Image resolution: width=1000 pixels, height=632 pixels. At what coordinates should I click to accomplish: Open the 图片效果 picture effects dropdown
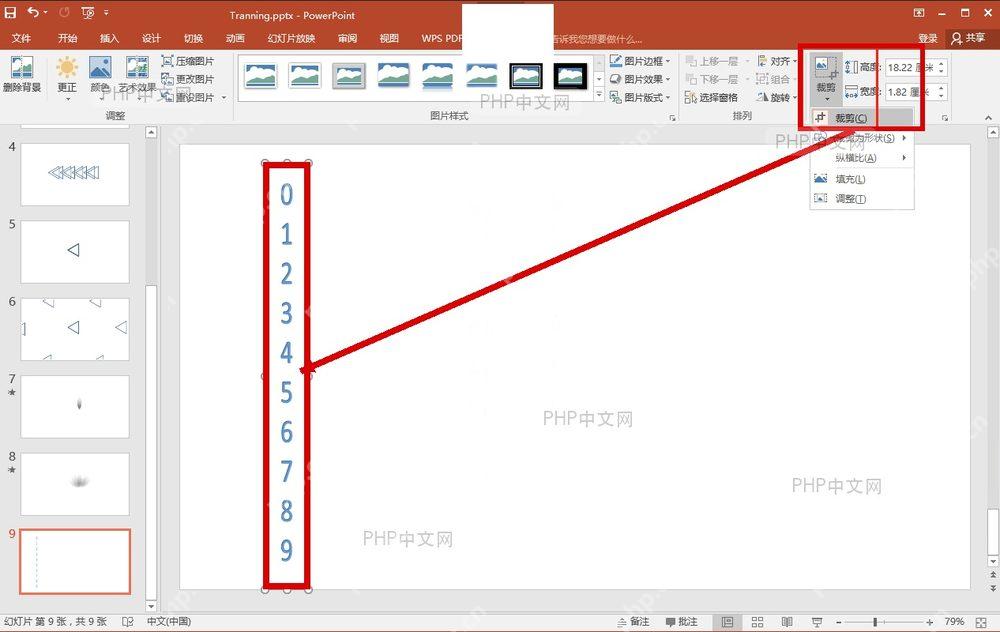pos(640,79)
